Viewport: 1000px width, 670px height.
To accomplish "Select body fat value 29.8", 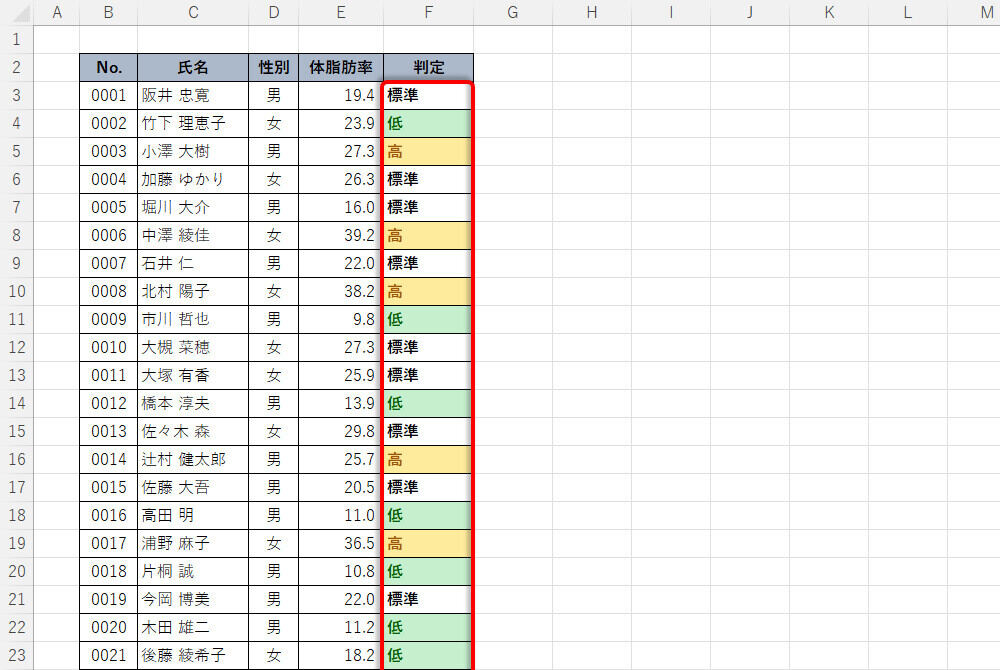I will click(341, 432).
